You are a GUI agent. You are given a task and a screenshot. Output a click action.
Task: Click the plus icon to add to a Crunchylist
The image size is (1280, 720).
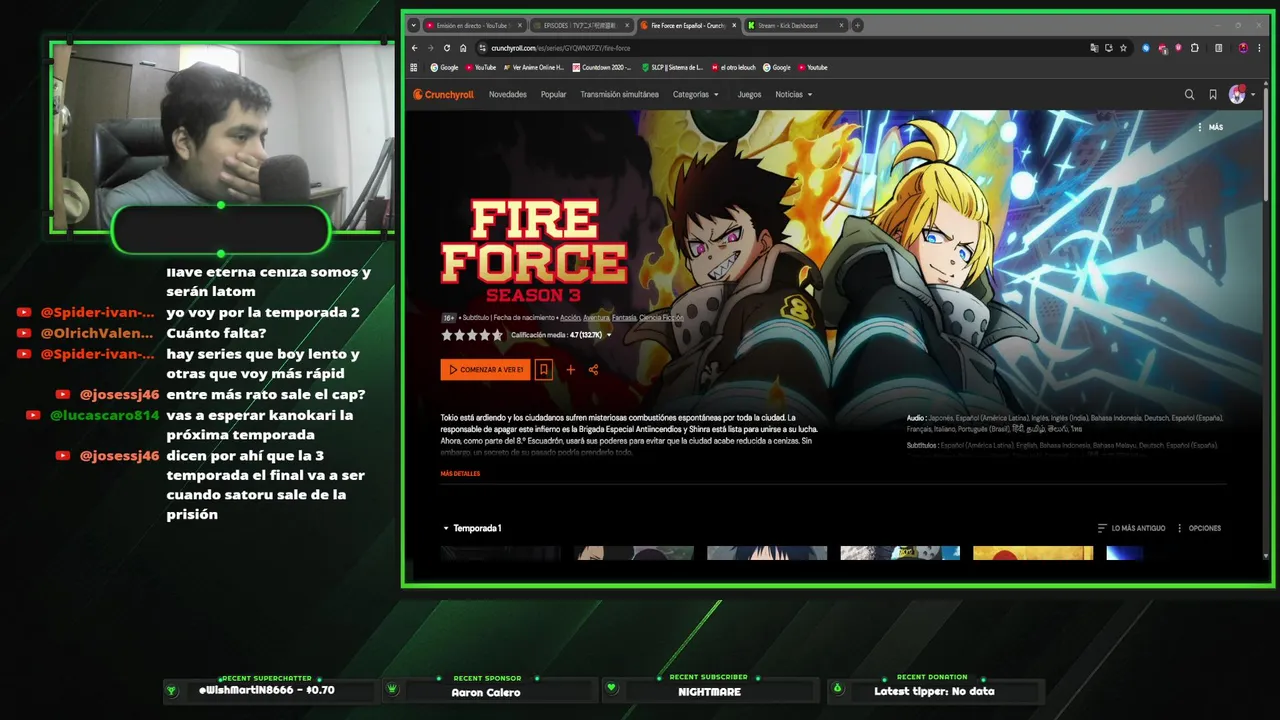click(571, 370)
